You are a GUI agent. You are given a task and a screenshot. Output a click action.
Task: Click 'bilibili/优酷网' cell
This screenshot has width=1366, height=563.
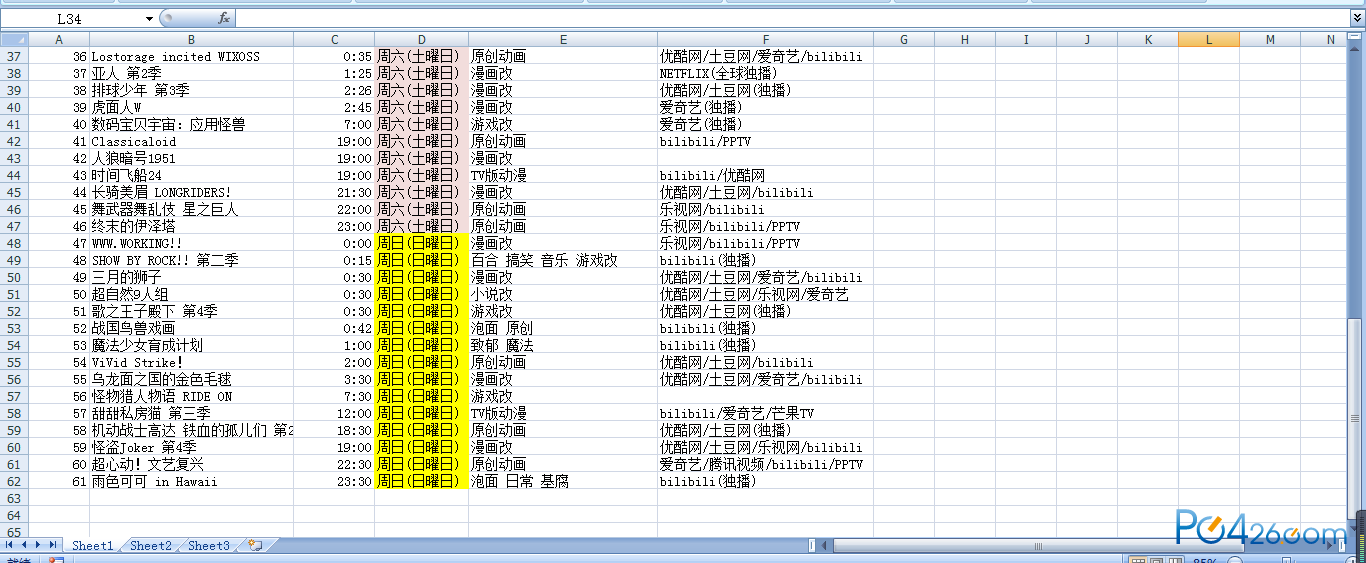pos(765,175)
